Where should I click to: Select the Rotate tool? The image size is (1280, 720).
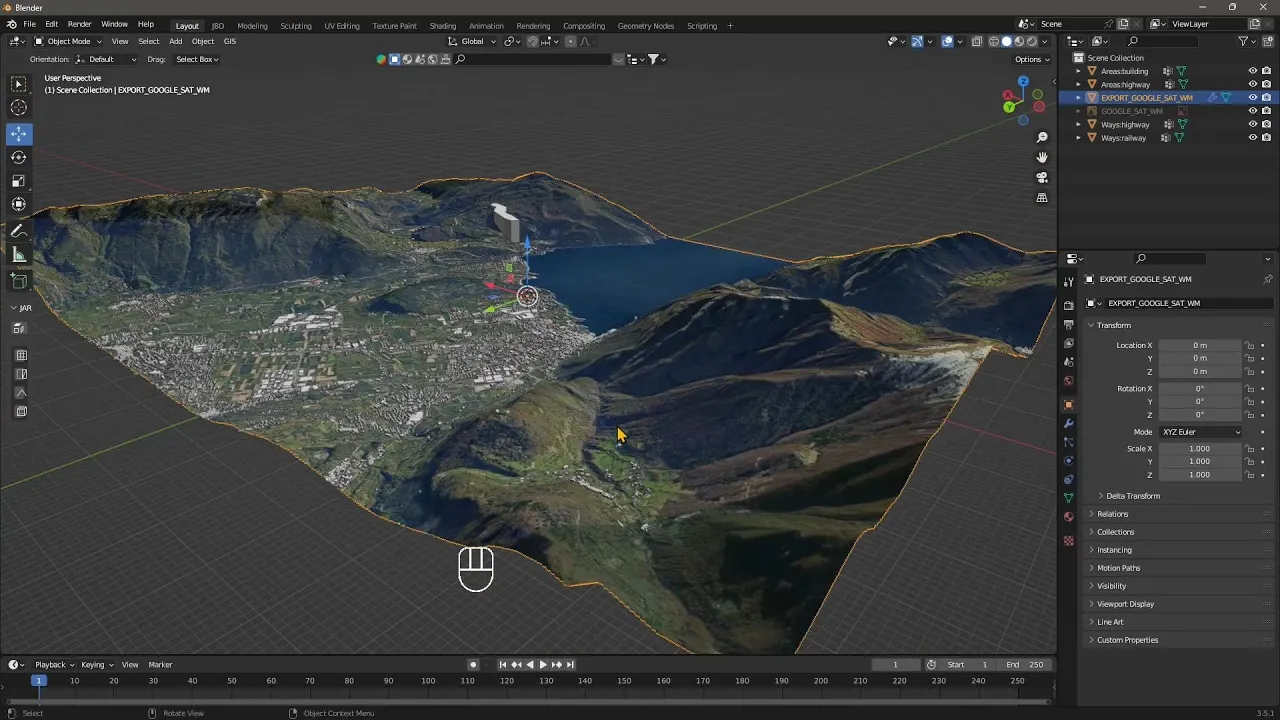pyautogui.click(x=19, y=157)
